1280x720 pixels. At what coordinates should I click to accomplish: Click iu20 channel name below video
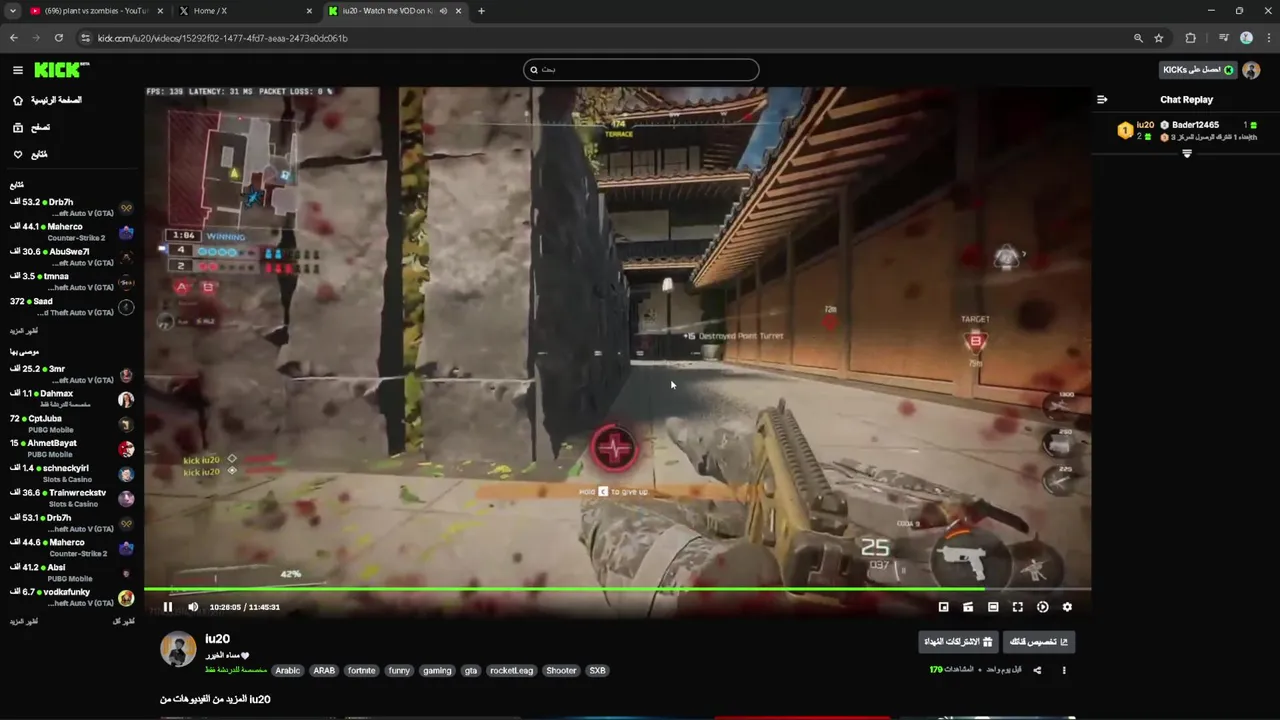(217, 639)
